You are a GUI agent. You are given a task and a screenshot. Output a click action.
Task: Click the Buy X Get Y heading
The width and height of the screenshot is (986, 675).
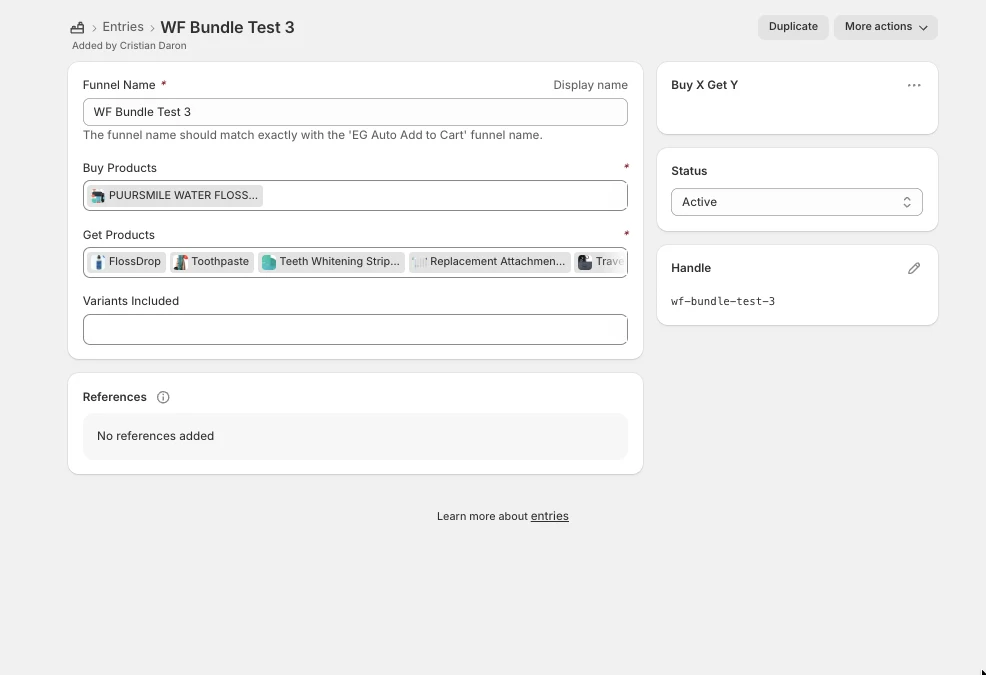(704, 85)
